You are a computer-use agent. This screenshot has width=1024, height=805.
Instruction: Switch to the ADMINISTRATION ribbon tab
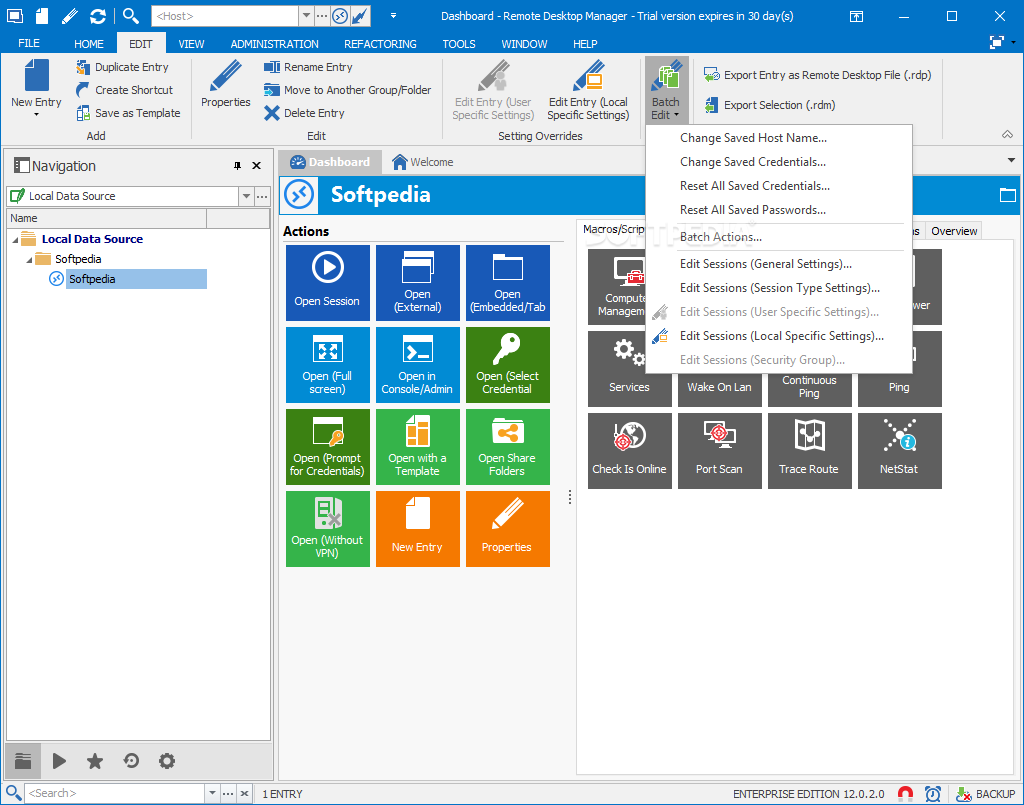[274, 44]
